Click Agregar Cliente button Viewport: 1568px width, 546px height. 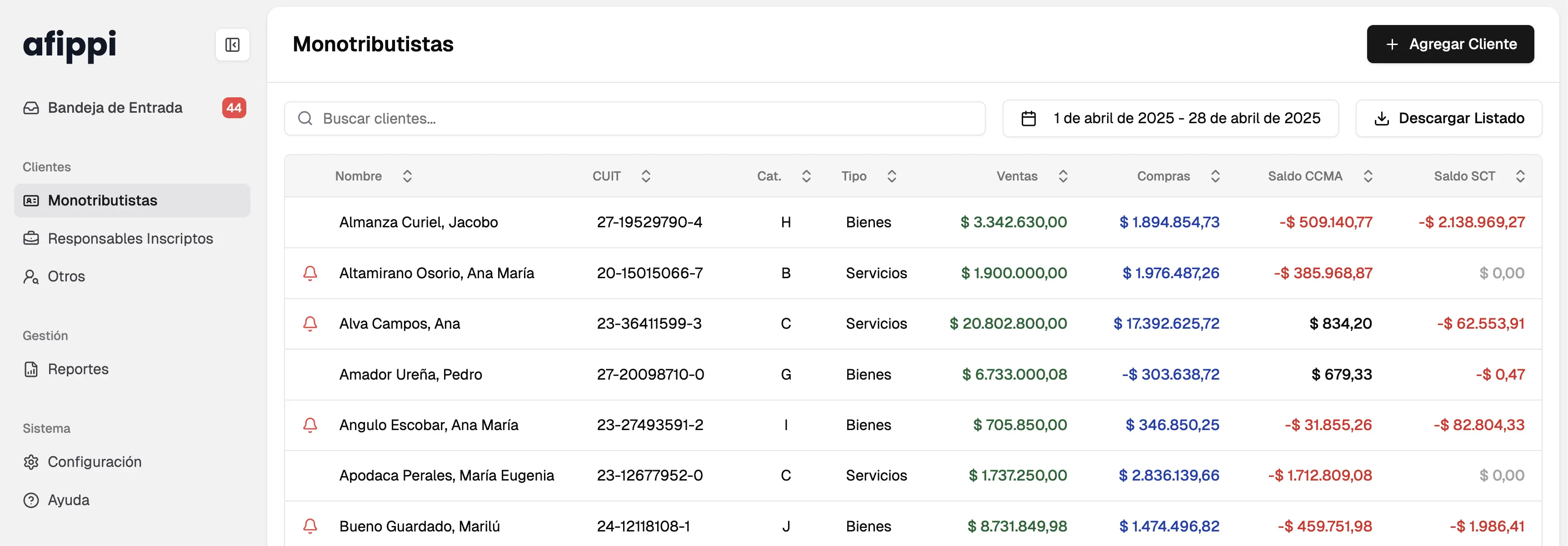(x=1450, y=44)
